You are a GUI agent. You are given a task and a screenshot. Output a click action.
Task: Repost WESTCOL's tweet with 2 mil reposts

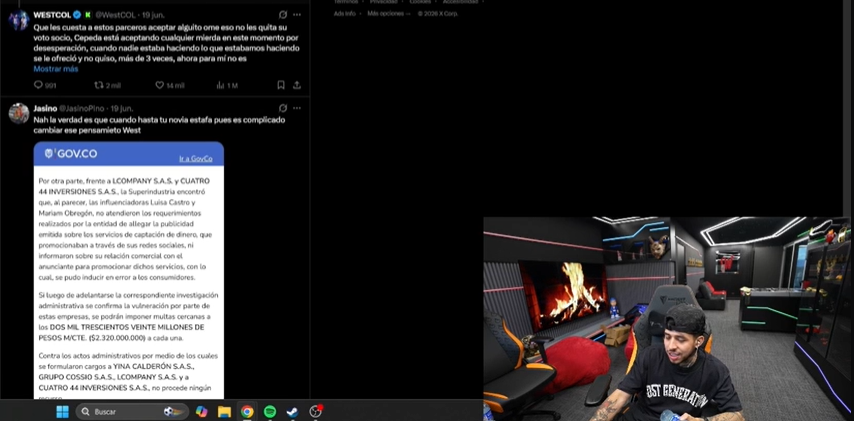pos(99,85)
